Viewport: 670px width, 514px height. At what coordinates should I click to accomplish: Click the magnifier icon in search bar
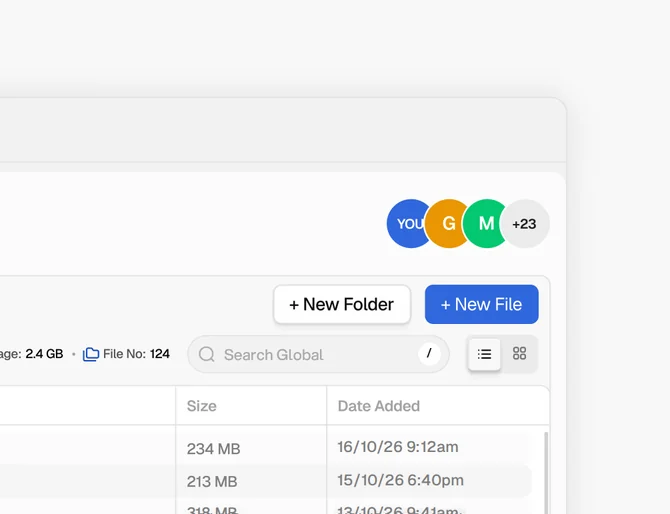207,354
